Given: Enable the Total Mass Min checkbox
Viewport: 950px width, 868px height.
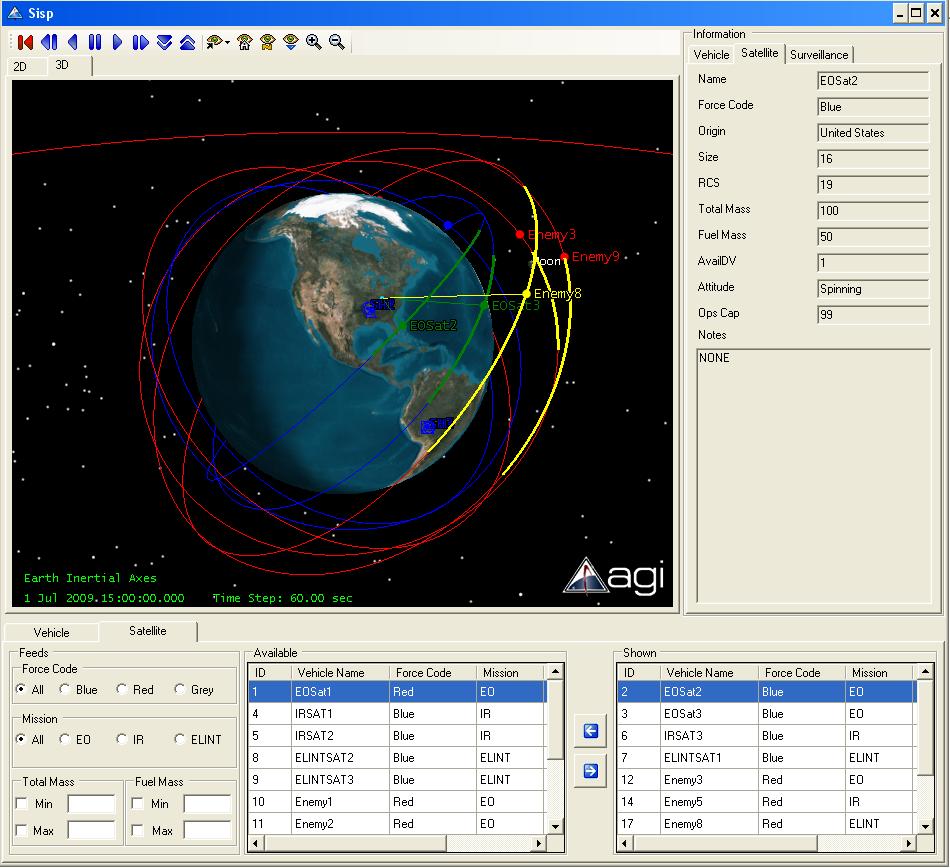Looking at the screenshot, I should click(x=22, y=804).
